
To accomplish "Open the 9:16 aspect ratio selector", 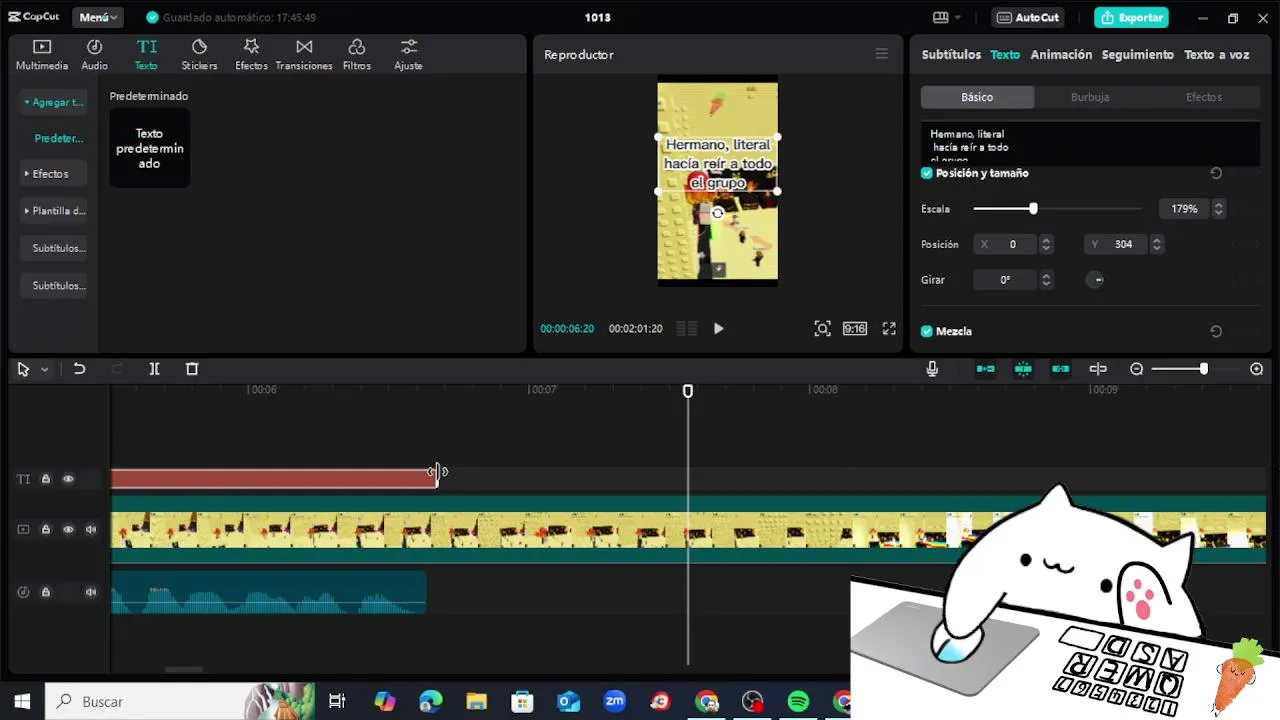I will [x=855, y=328].
